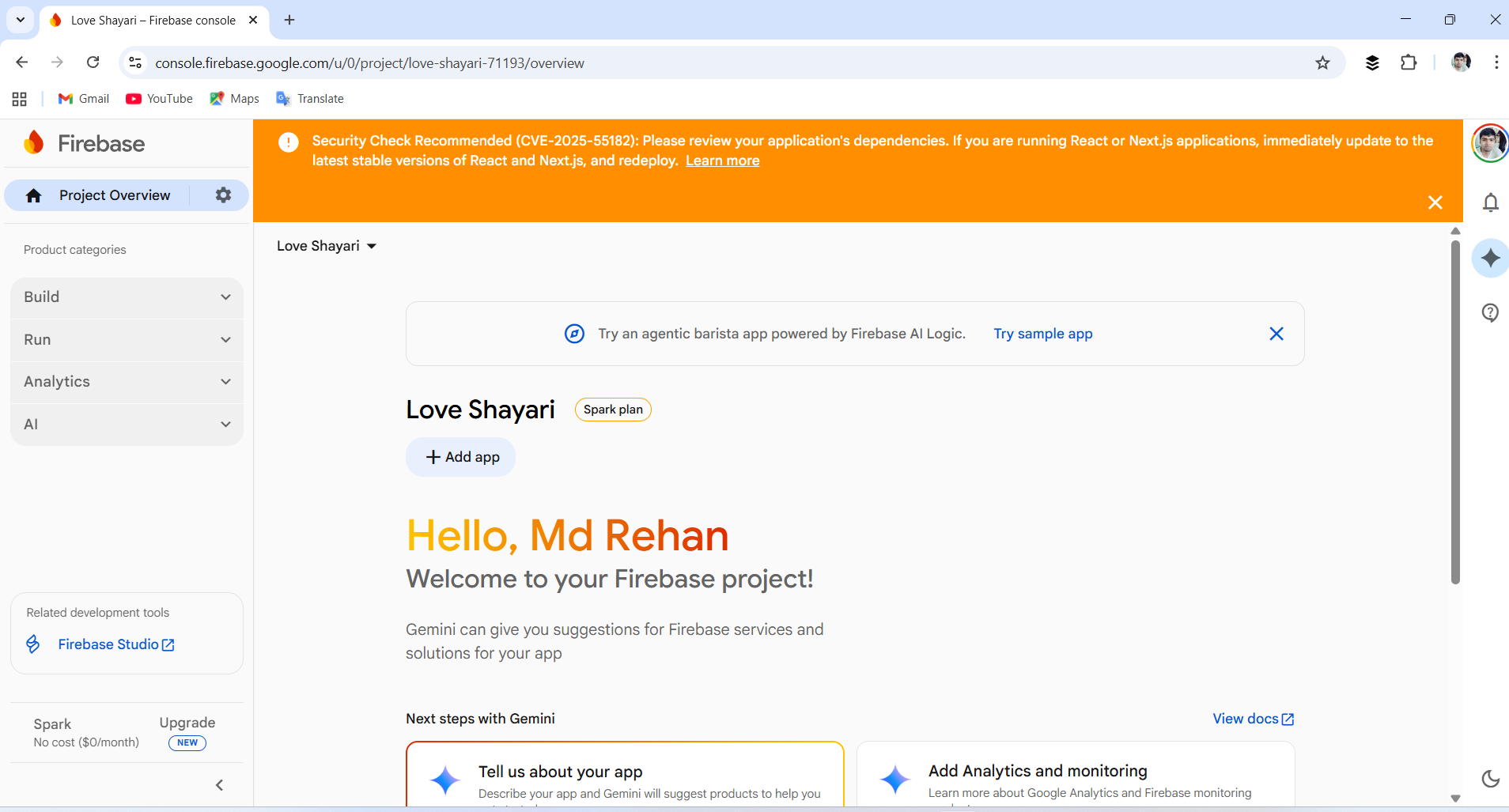Click the page vertical scrollbar
Screen dimensions: 1509x812
click(1454, 411)
